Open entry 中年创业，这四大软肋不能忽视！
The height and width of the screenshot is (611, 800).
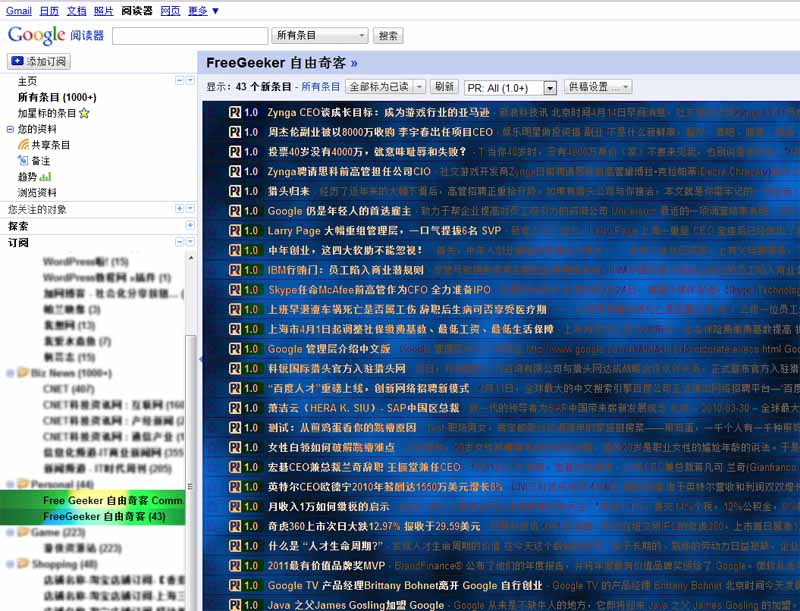345,250
